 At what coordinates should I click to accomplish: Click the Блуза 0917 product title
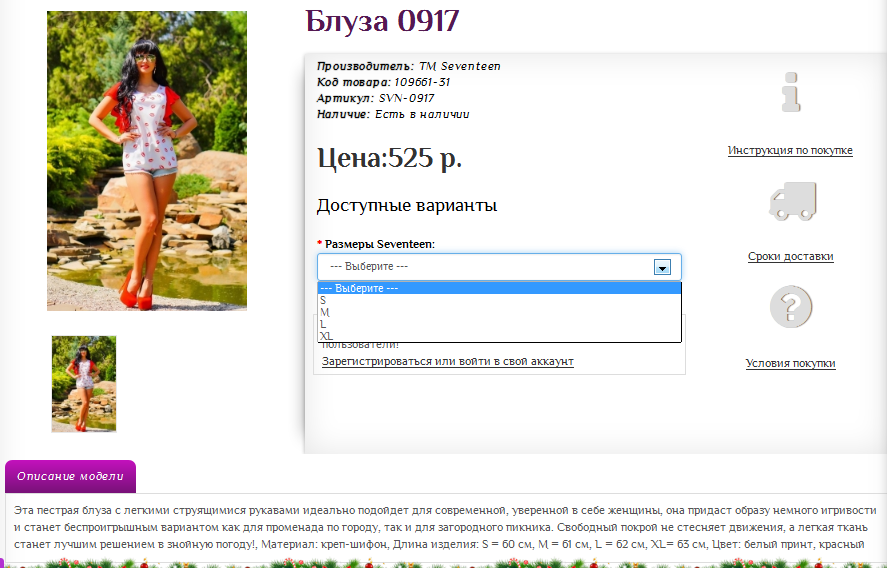[382, 21]
